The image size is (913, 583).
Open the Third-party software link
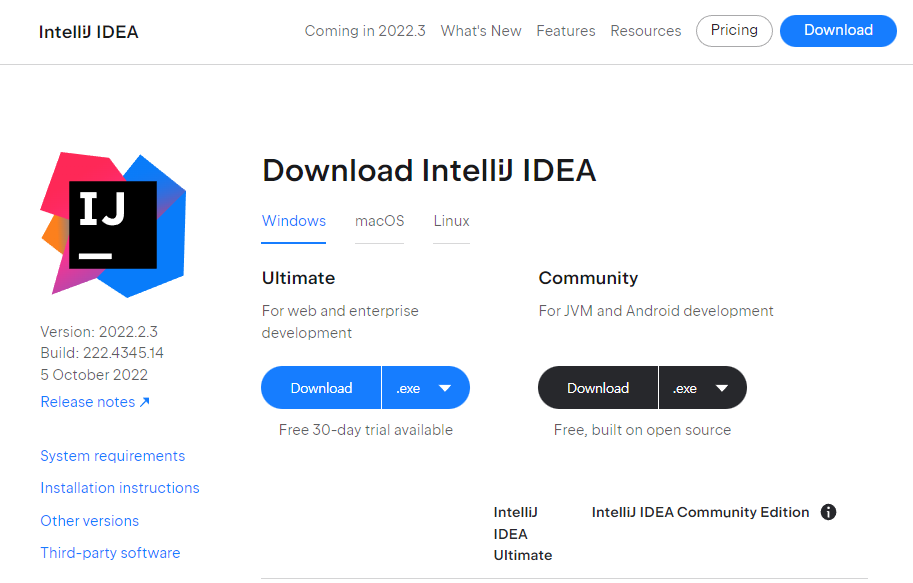coord(110,553)
